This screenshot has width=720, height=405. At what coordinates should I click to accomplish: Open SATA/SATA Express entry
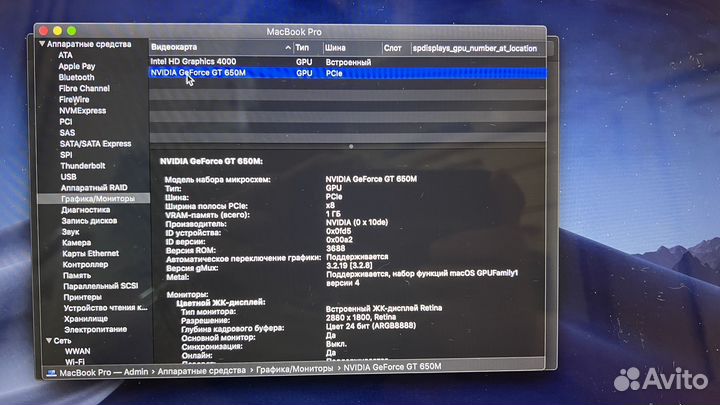96,144
